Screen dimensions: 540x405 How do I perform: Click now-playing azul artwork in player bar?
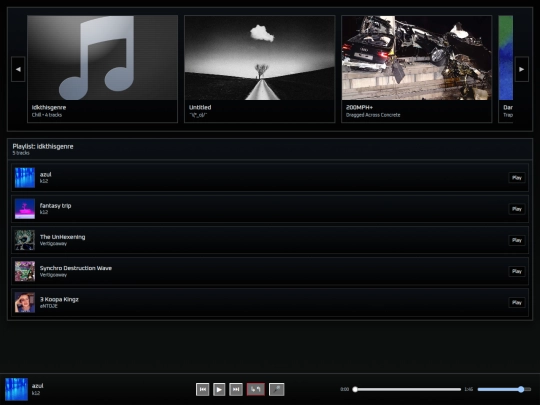tap(16, 390)
